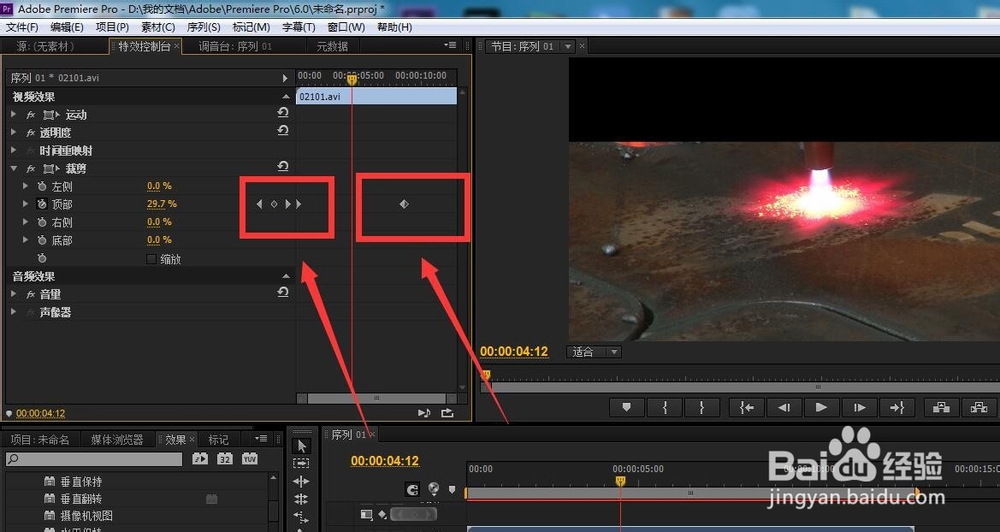Viewport: 1000px width, 532px height.
Task: Click the Lift button in program monitor
Action: click(941, 407)
